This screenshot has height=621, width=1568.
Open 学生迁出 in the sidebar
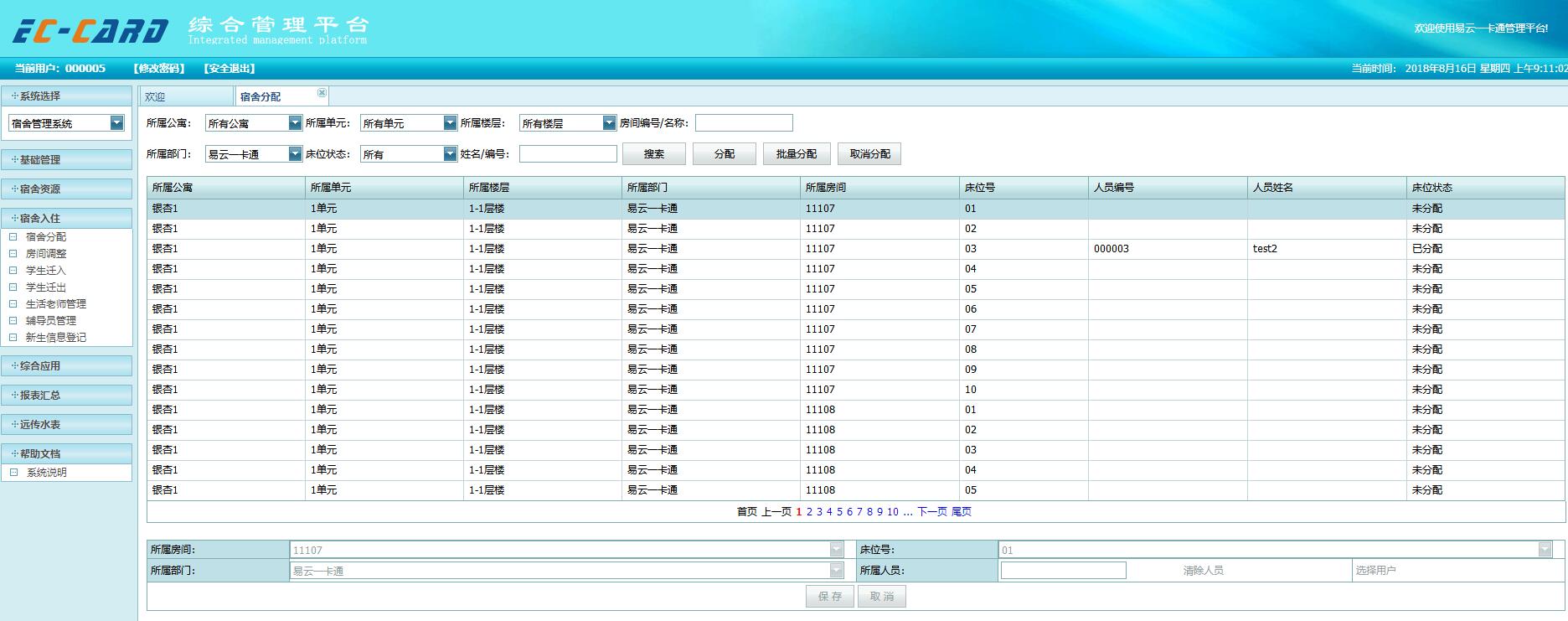pyautogui.click(x=46, y=287)
